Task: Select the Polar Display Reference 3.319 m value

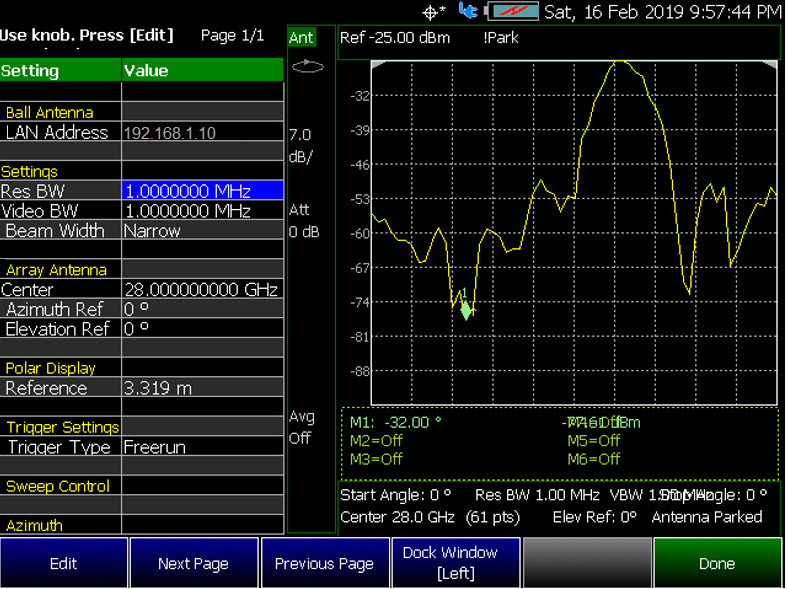Action: pyautogui.click(x=203, y=388)
